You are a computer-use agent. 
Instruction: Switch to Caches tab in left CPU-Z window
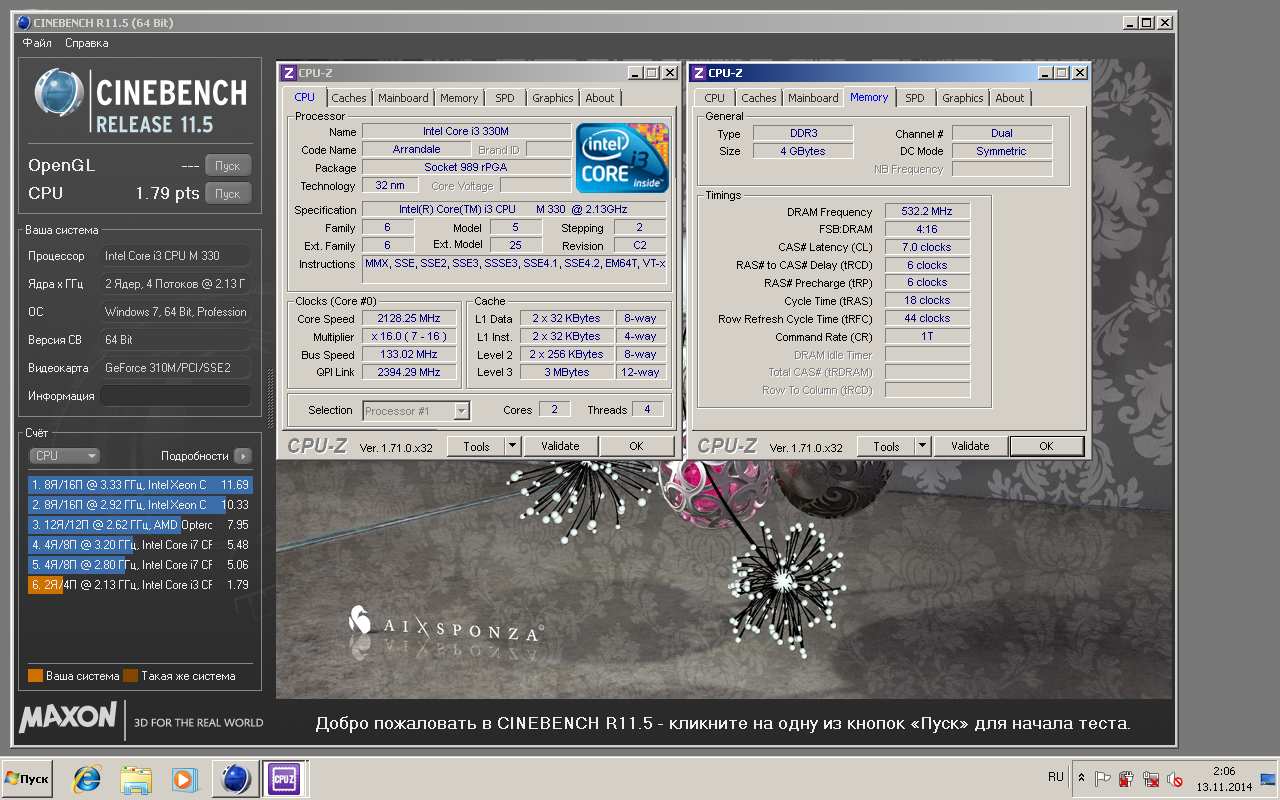pos(349,98)
